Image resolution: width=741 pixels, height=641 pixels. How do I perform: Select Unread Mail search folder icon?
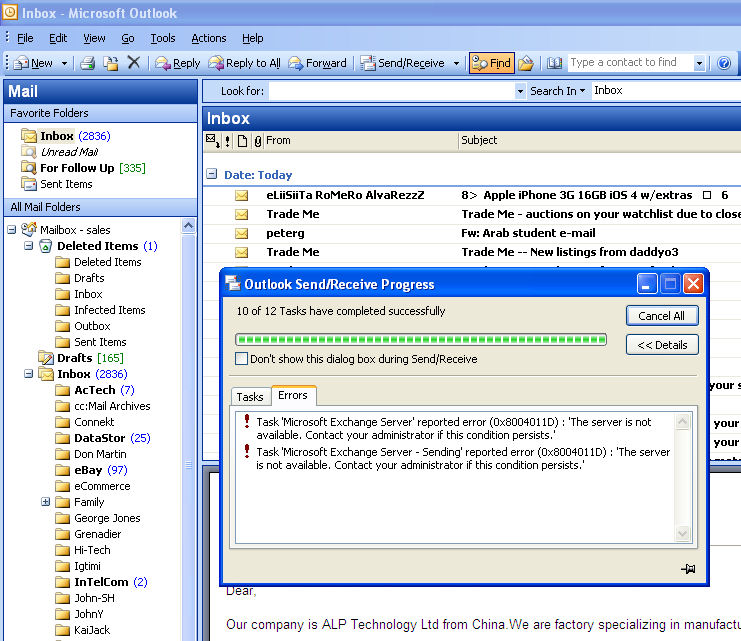point(29,152)
